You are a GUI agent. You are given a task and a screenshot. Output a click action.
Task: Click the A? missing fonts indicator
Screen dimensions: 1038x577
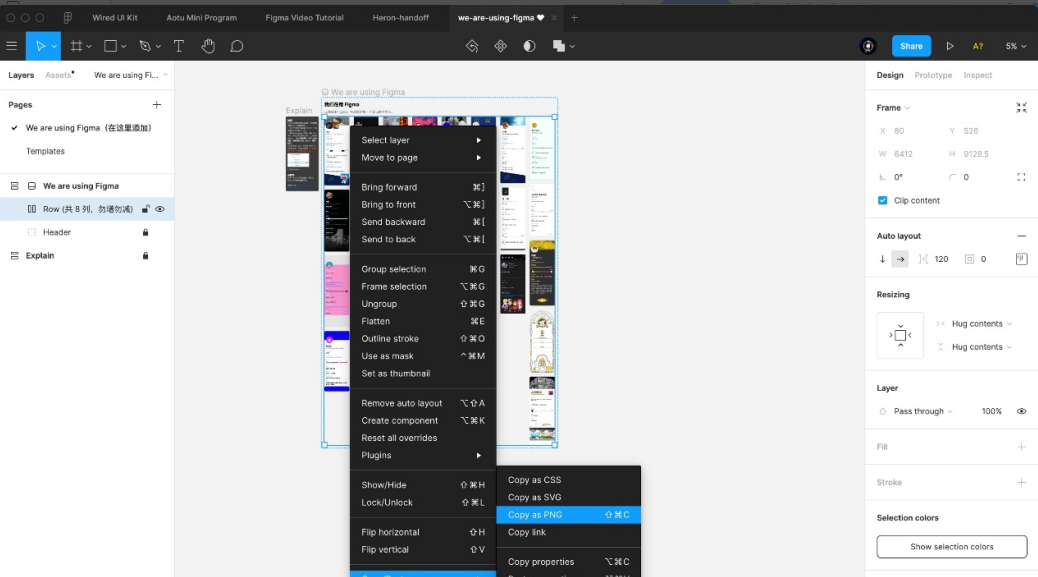[978, 46]
